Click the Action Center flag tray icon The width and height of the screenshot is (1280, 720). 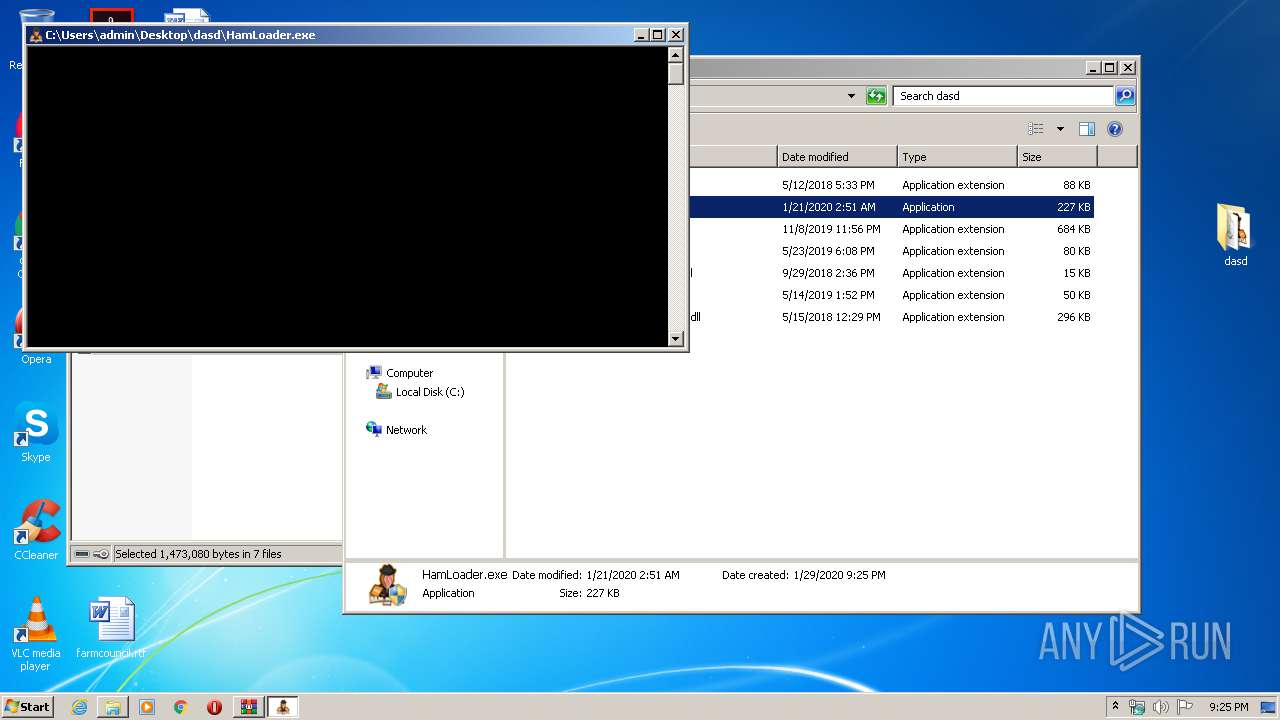[1185, 707]
